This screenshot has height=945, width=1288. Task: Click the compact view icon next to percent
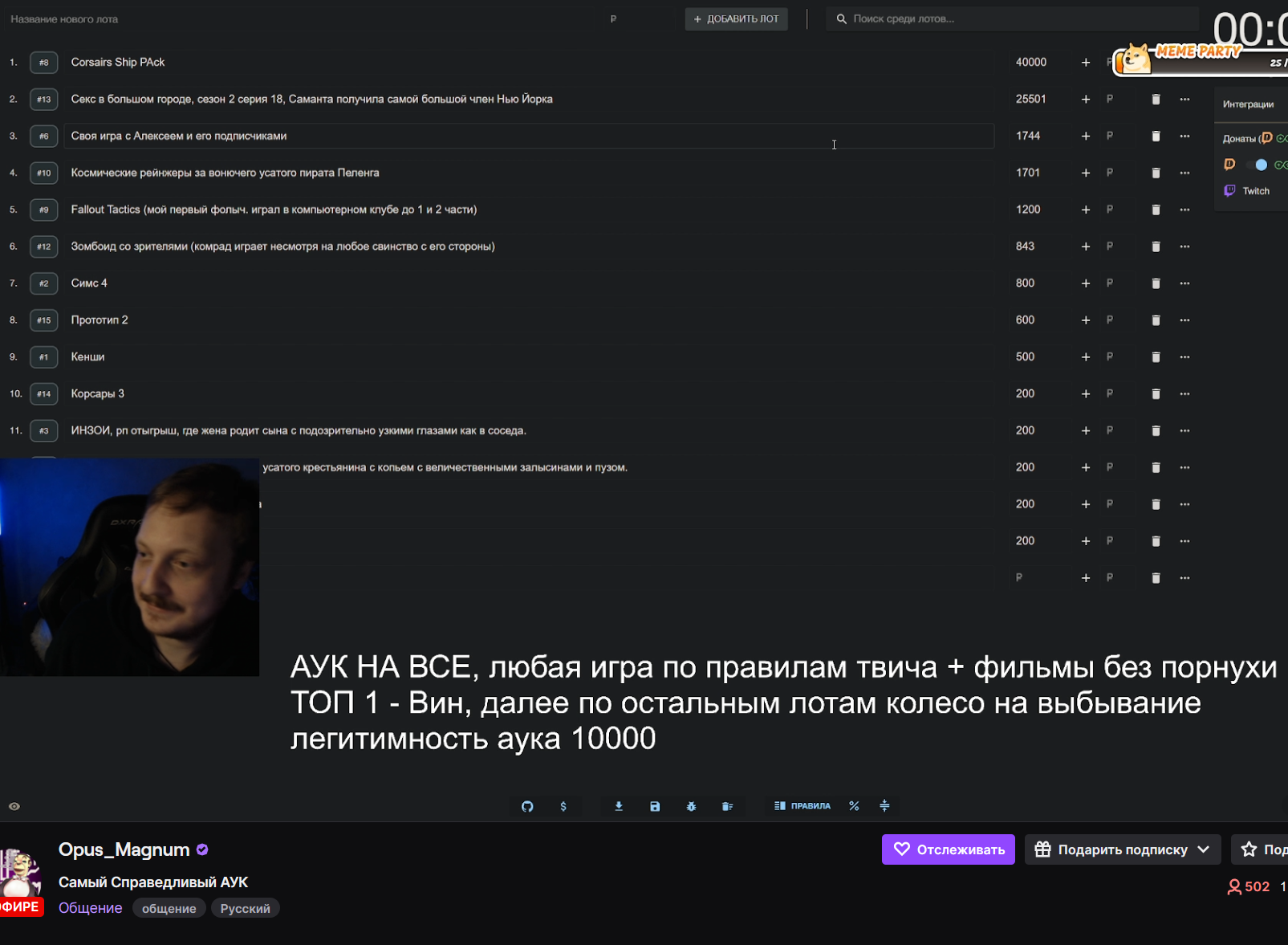(x=884, y=806)
